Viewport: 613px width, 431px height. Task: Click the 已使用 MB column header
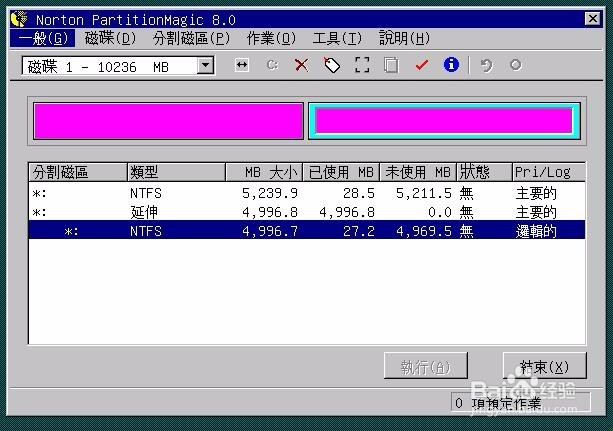tap(341, 172)
